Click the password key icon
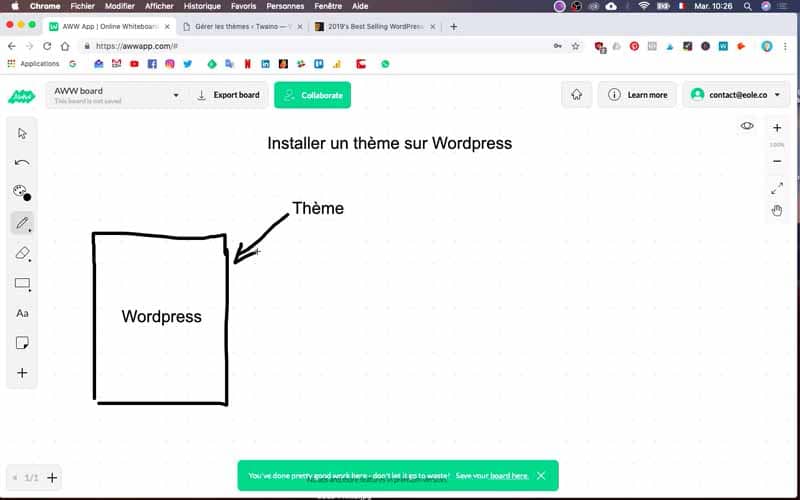 tap(558, 46)
